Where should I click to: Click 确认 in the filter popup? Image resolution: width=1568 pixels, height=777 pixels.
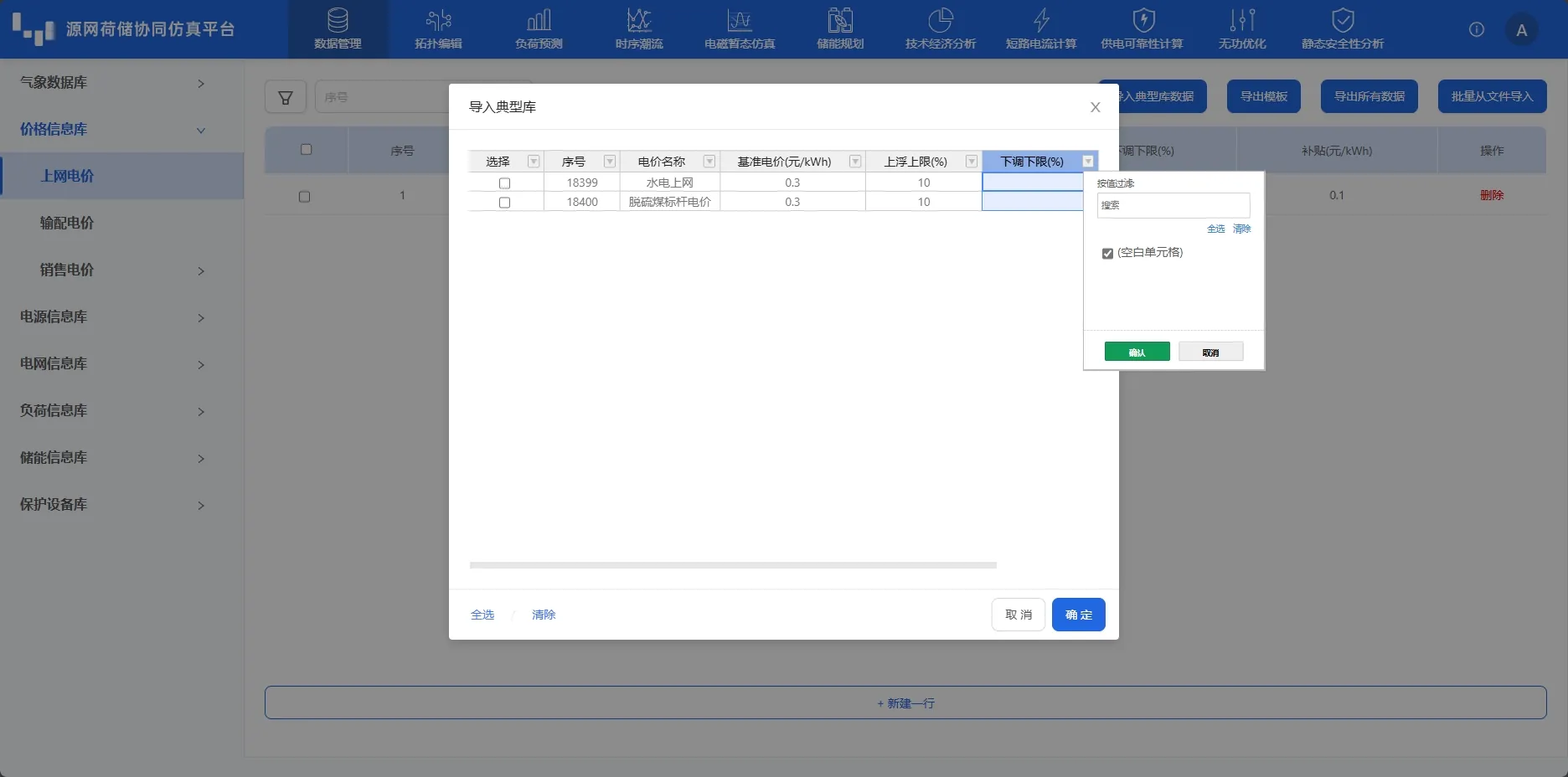[1137, 352]
